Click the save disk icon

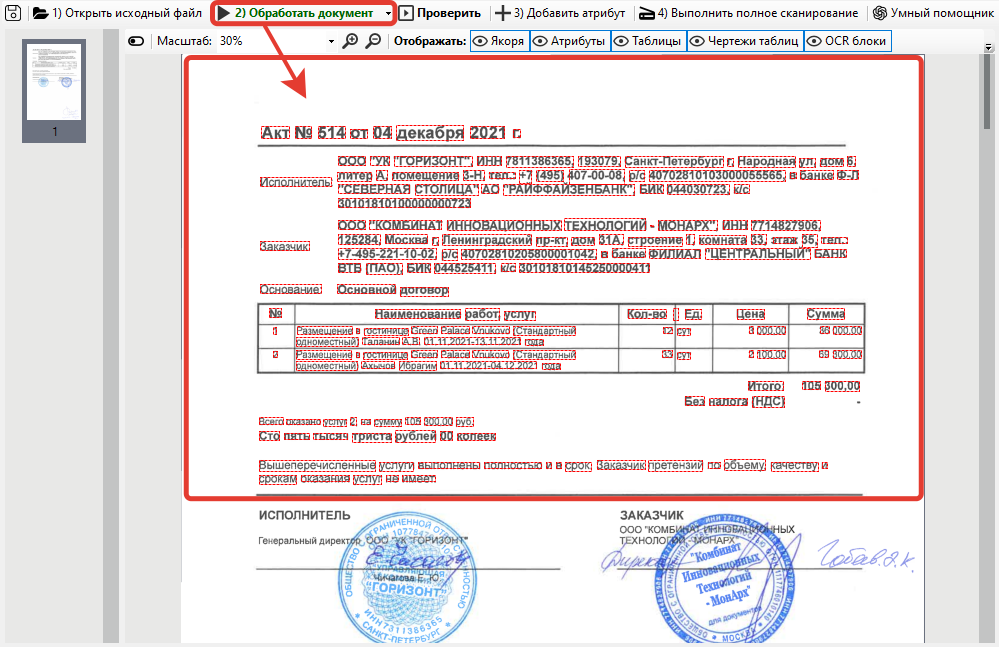(x=13, y=13)
